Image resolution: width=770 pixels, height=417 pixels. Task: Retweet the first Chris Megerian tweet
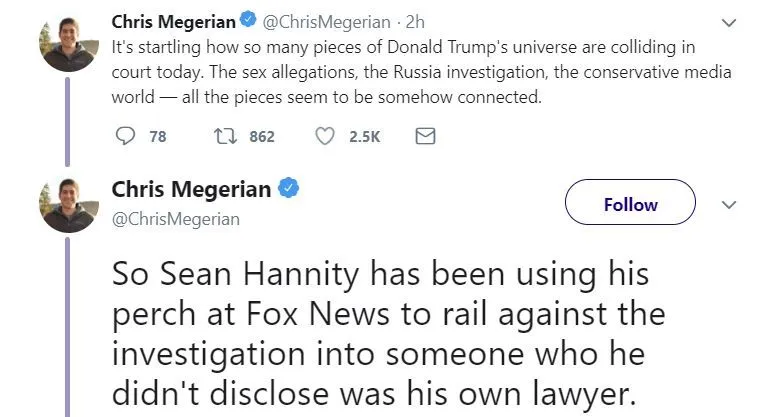coord(226,137)
